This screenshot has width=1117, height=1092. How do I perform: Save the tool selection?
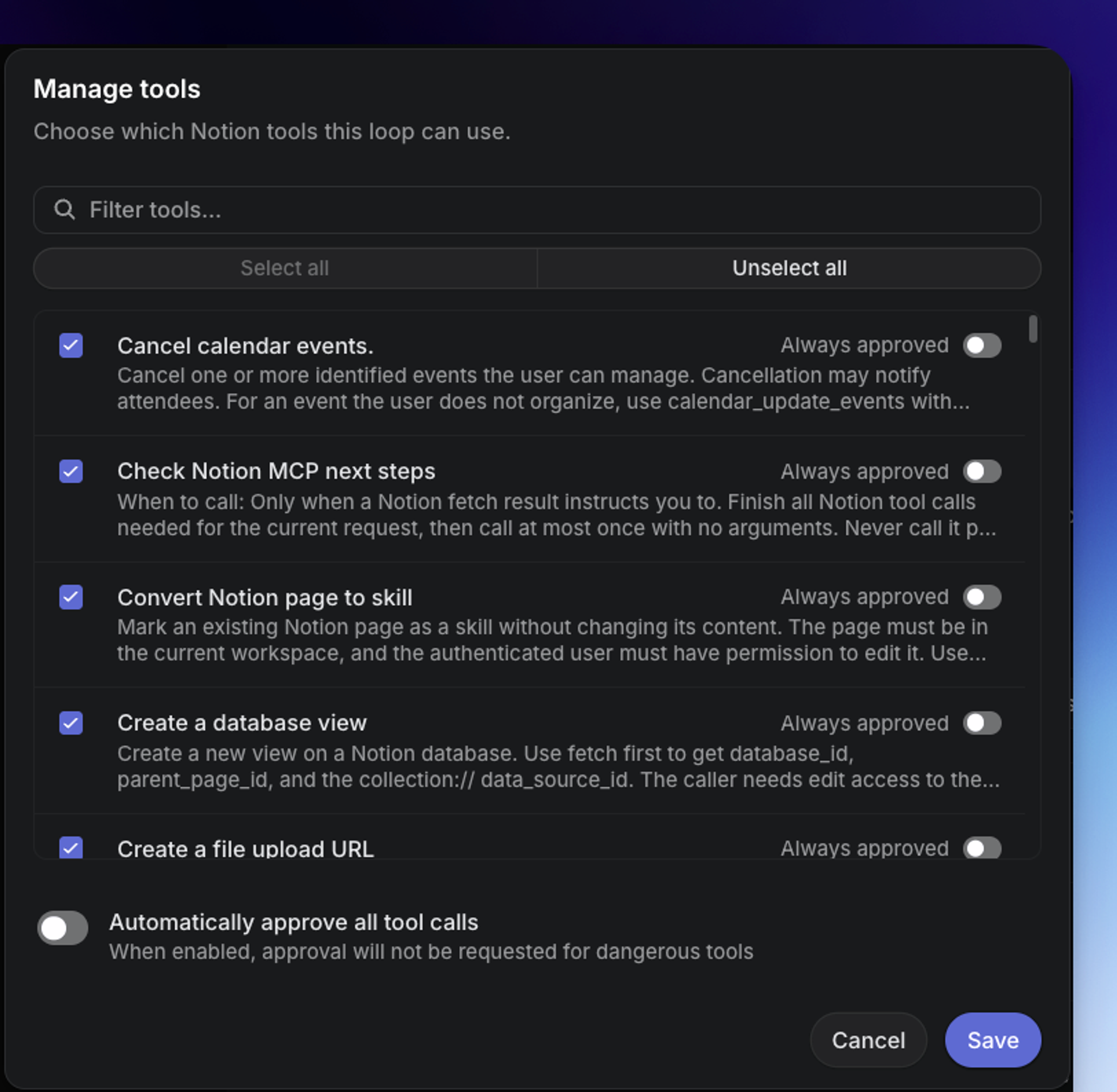click(993, 1040)
